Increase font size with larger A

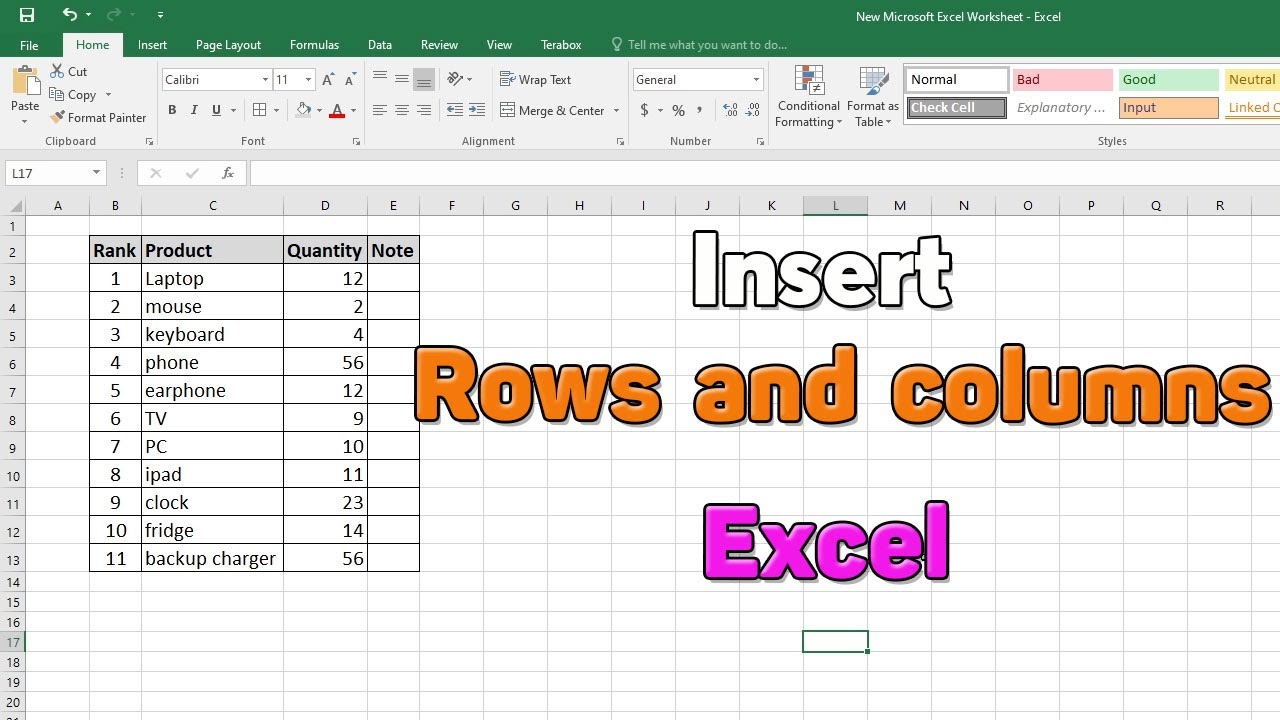(x=329, y=79)
